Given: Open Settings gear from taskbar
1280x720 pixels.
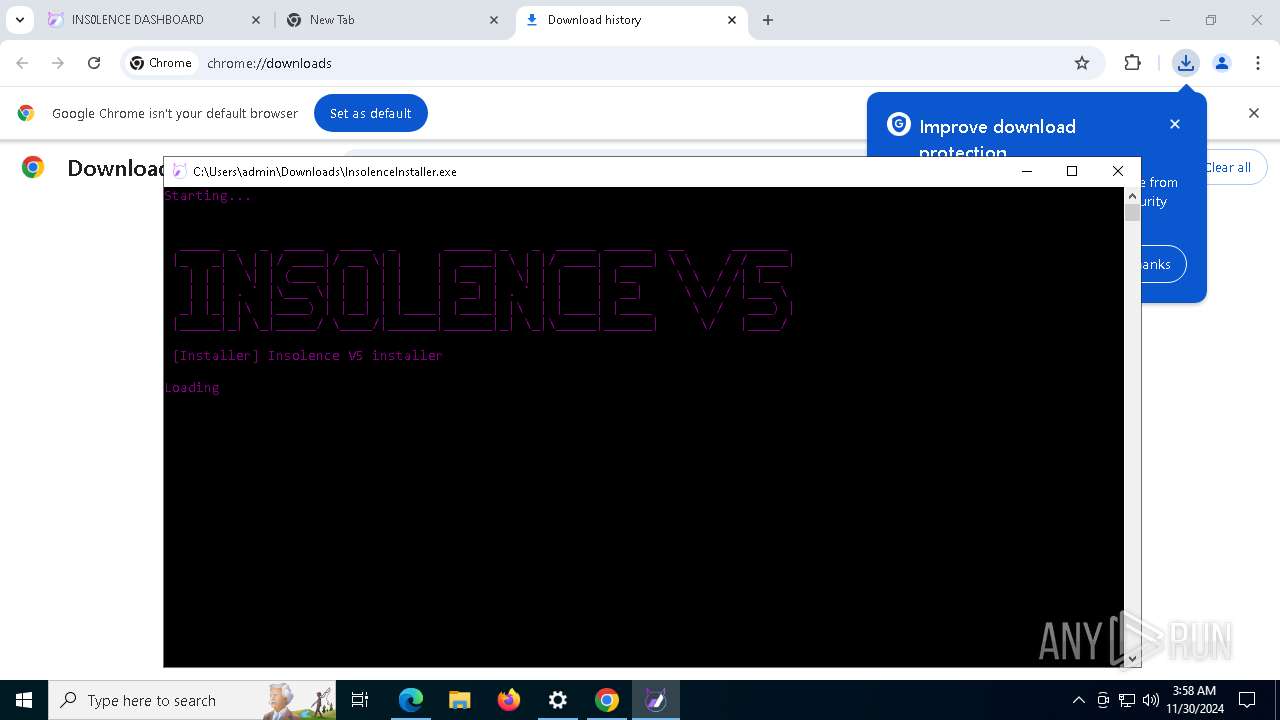Looking at the screenshot, I should pos(557,700).
